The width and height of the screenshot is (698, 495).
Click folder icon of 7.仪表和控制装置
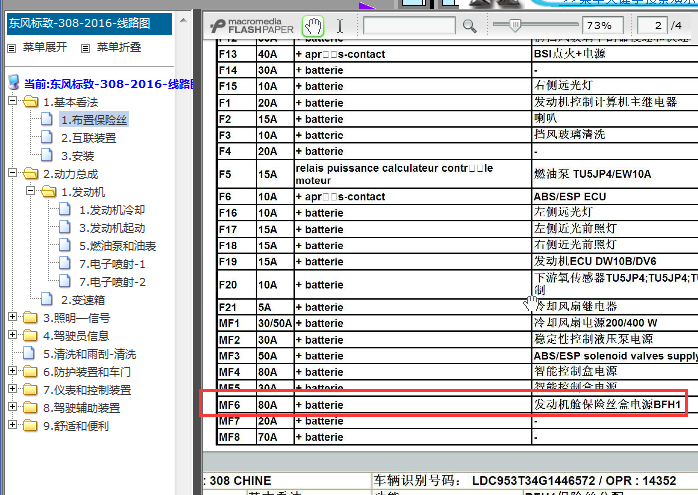(x=30, y=390)
